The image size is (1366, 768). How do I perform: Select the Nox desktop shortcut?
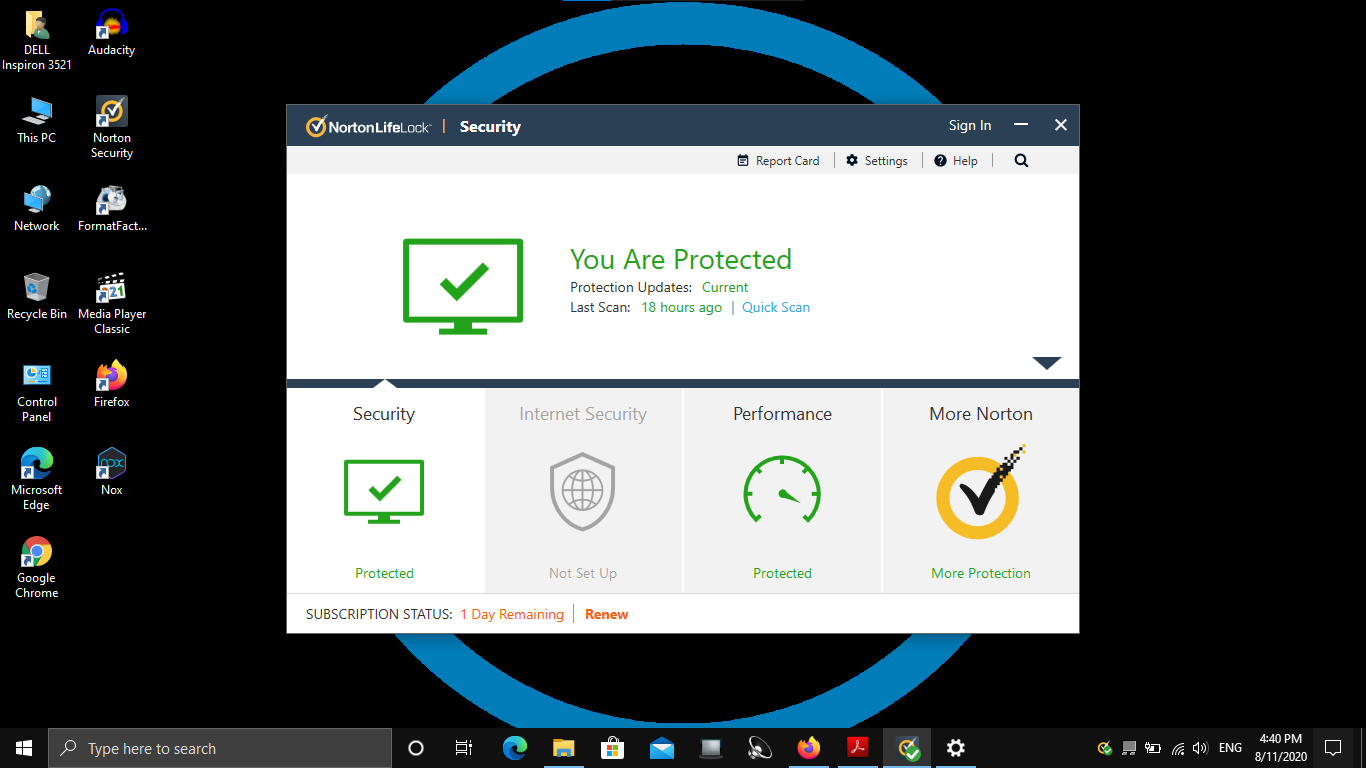click(112, 473)
